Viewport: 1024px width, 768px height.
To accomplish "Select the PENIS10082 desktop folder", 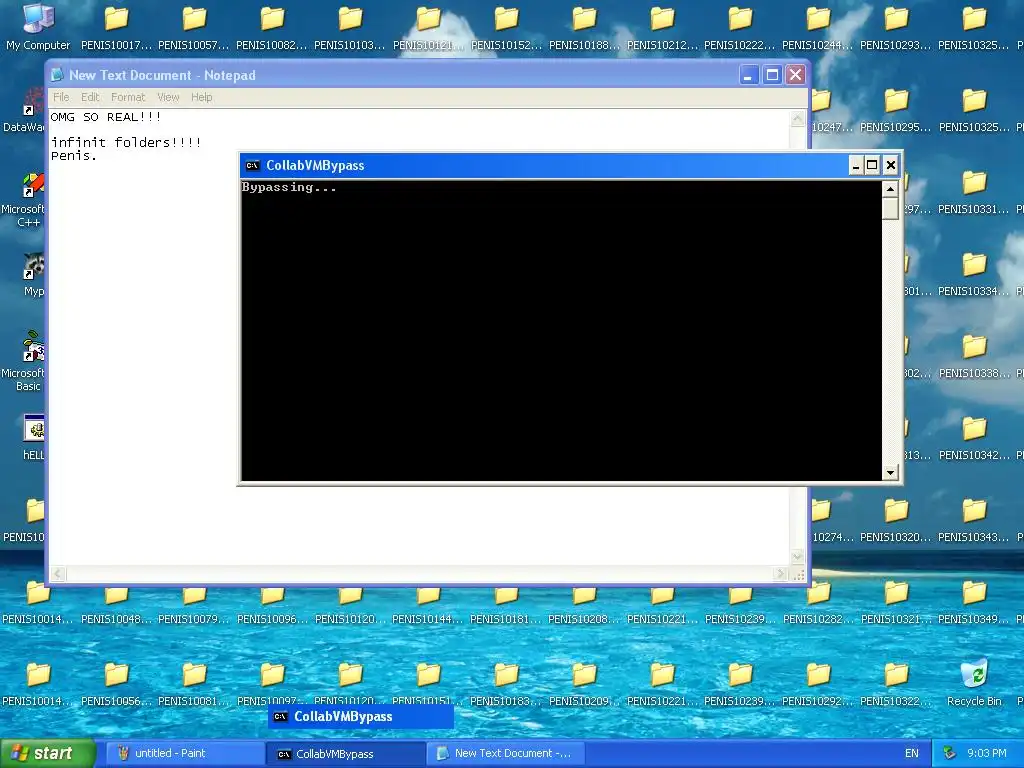I will 272,27.
